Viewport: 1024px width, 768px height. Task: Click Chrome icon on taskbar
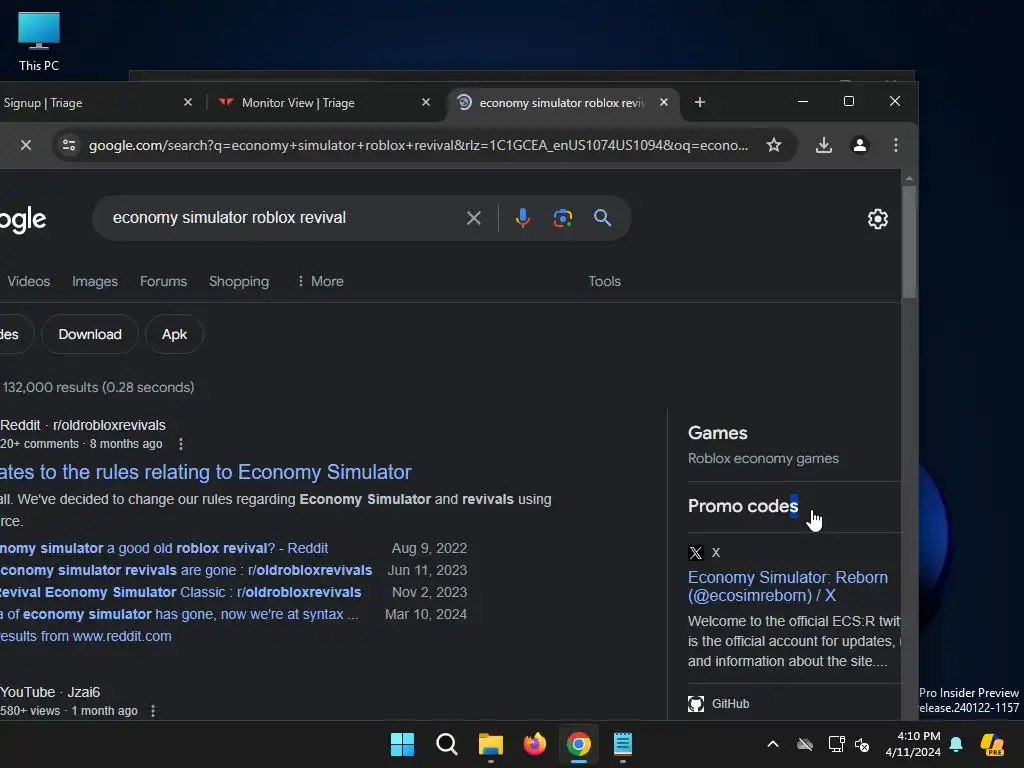(579, 744)
